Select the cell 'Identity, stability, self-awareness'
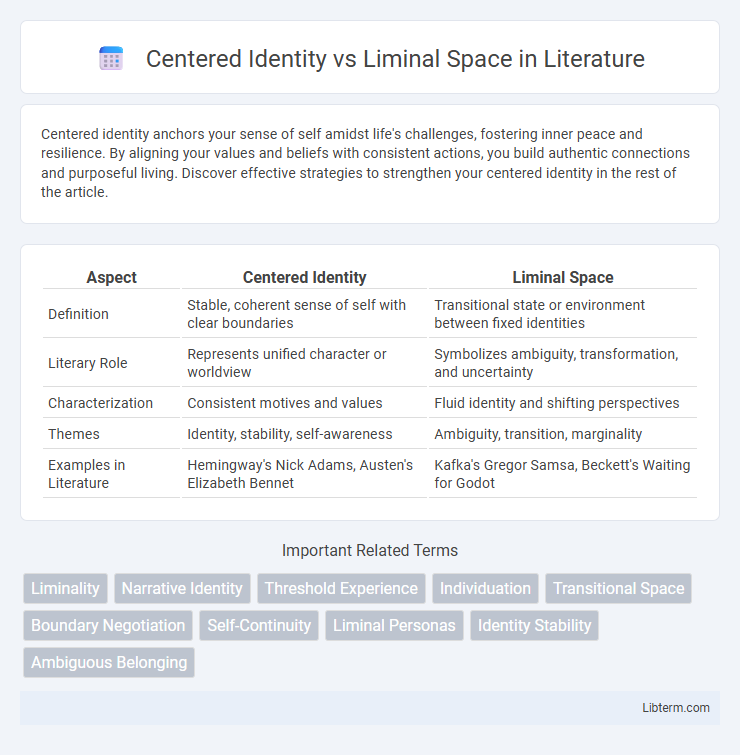Viewport: 740px width, 755px height. (x=304, y=434)
